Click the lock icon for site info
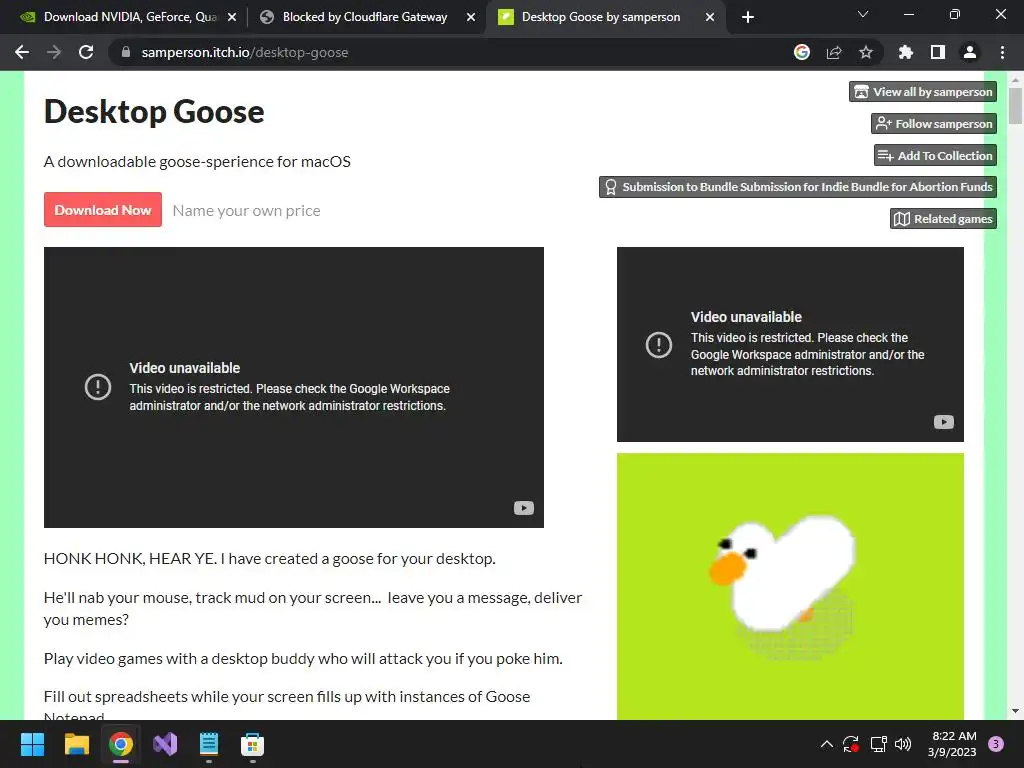Viewport: 1024px width, 768px height. point(126,52)
